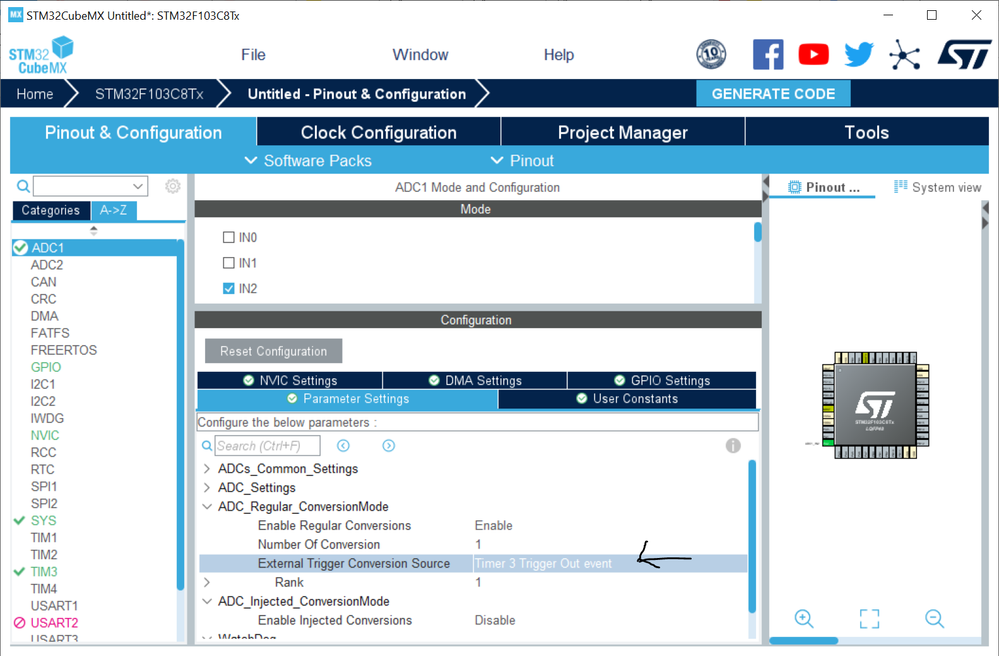Switch to System view
The height and width of the screenshot is (656, 999).
[937, 187]
